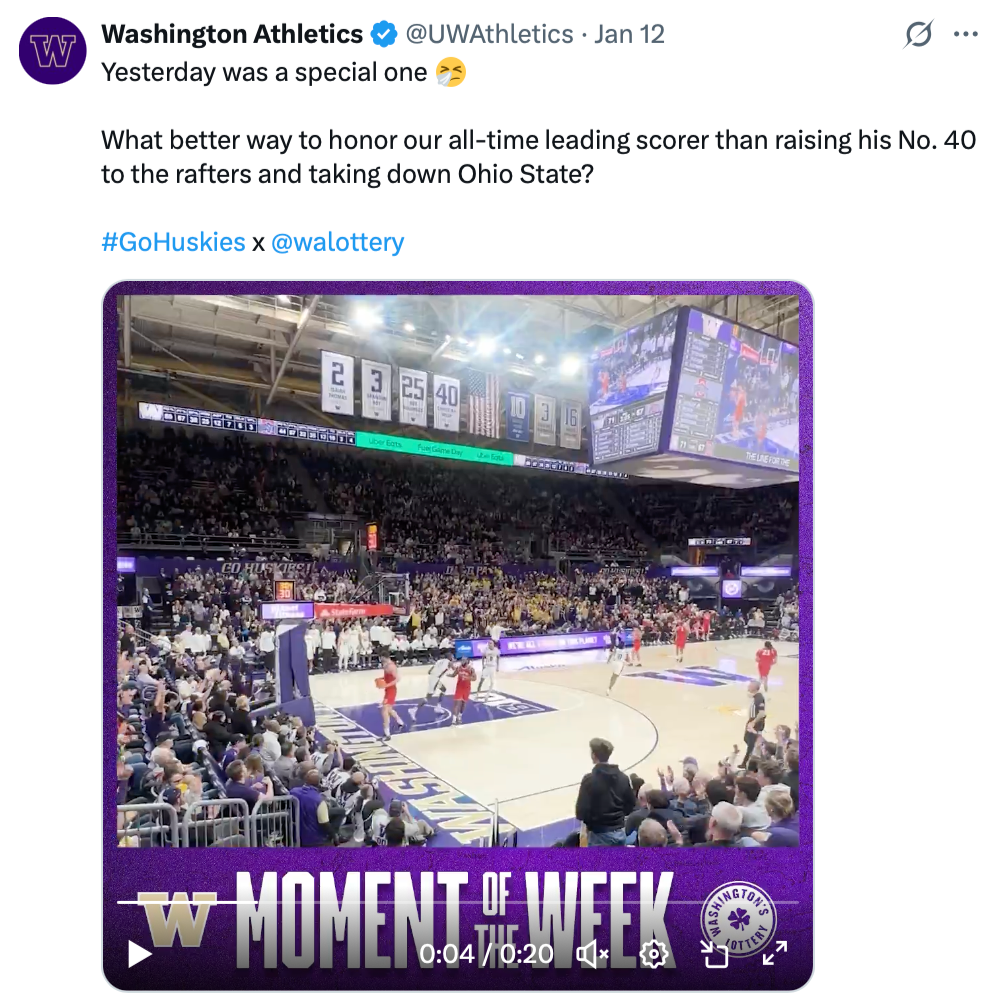The image size is (998, 1006).
Task: Open the Jan 12 tweet timestamp
Action: [629, 35]
